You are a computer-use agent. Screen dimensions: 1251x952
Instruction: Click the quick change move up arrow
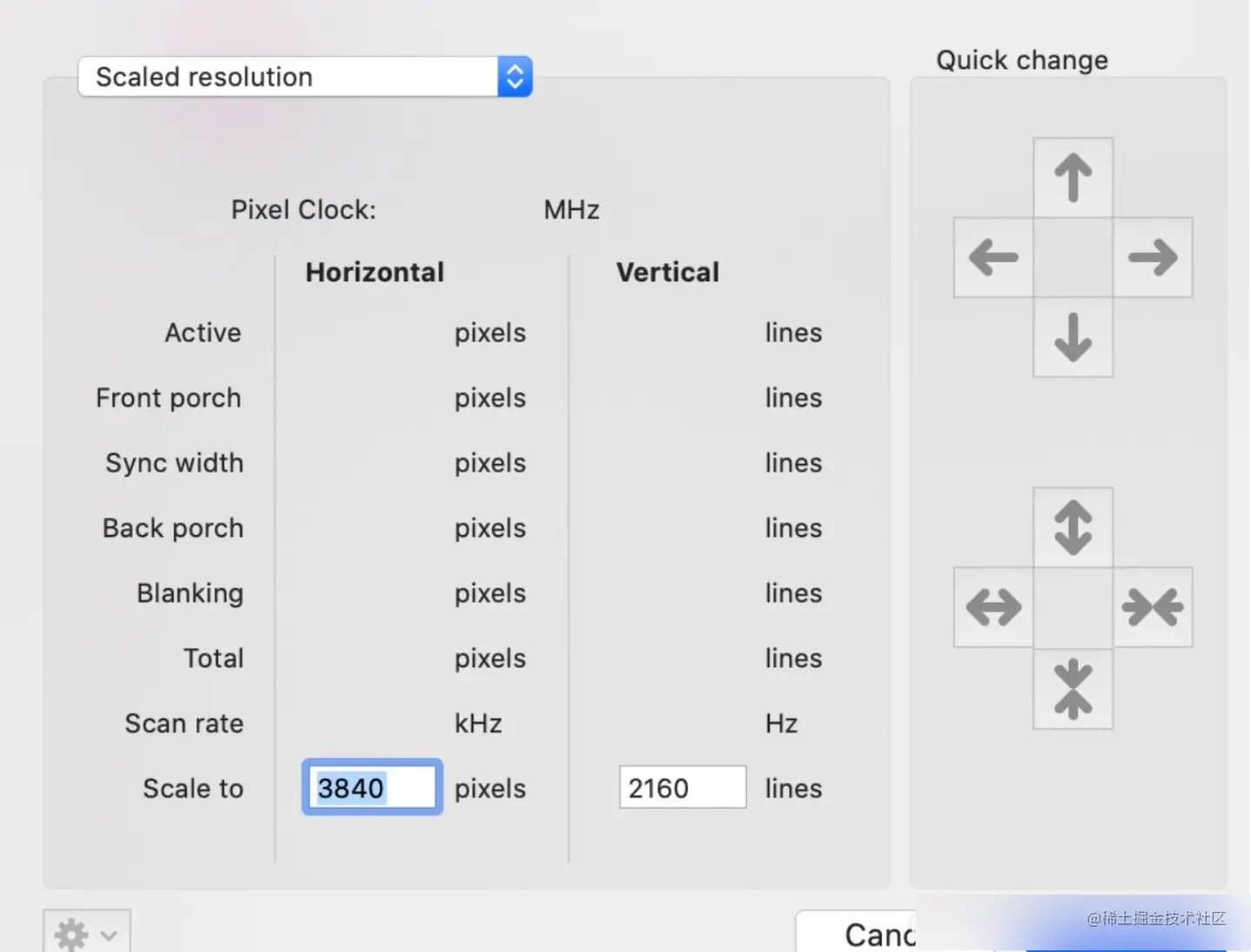(x=1073, y=178)
